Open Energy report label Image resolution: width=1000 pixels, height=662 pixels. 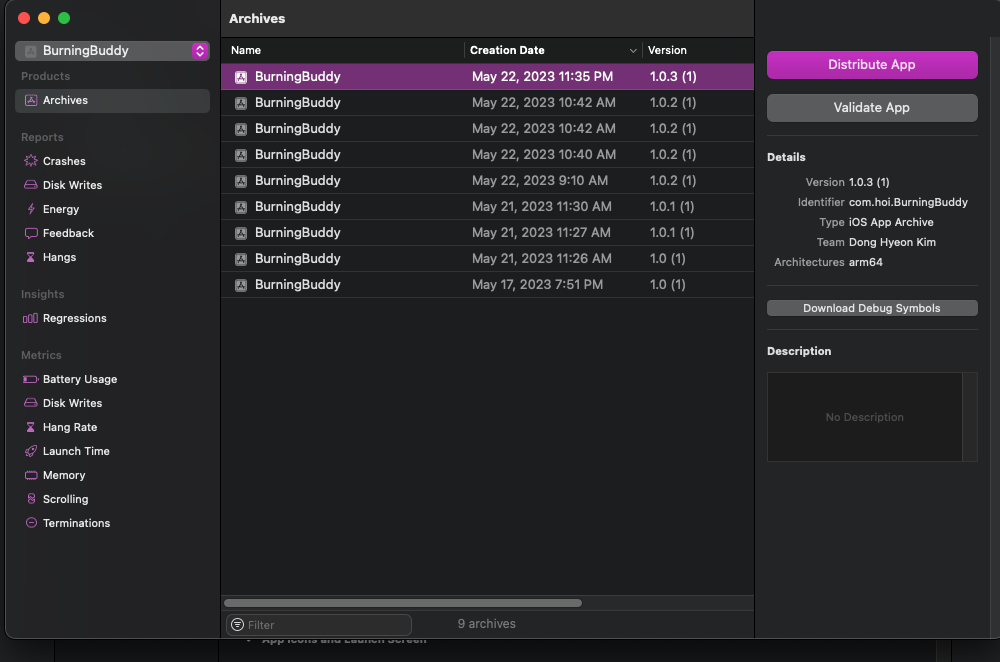61,209
